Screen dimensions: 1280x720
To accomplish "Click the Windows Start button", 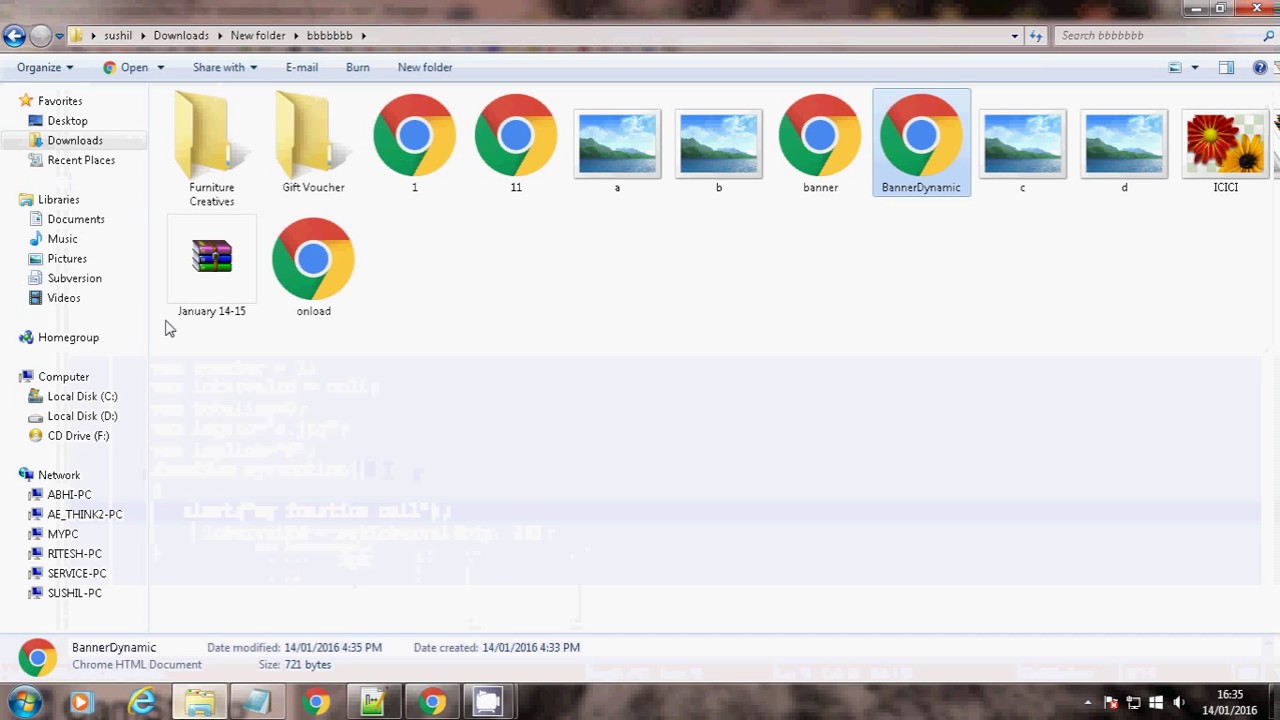I will [x=25, y=702].
